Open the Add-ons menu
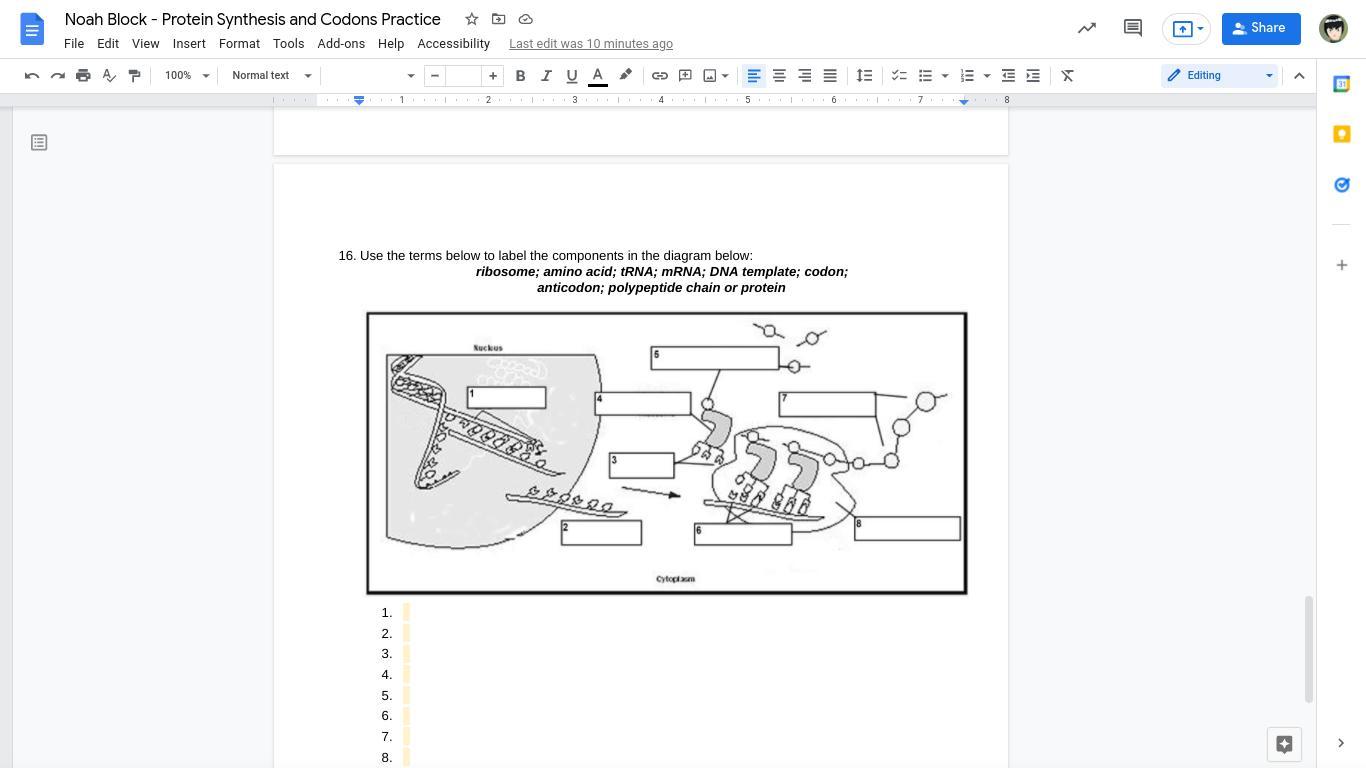1366x768 pixels. pyautogui.click(x=340, y=44)
